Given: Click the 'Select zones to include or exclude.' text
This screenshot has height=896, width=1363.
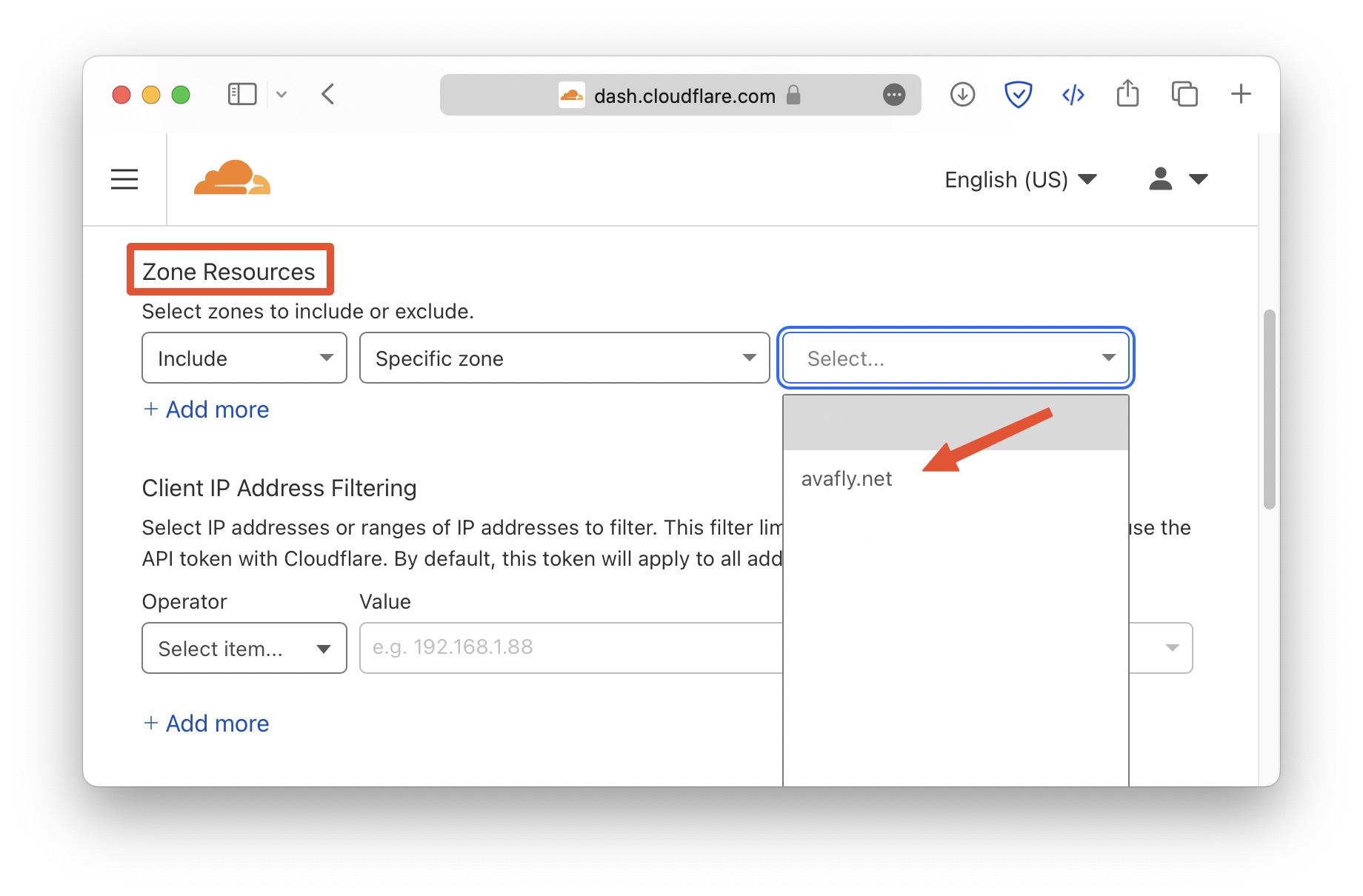Looking at the screenshot, I should (308, 312).
